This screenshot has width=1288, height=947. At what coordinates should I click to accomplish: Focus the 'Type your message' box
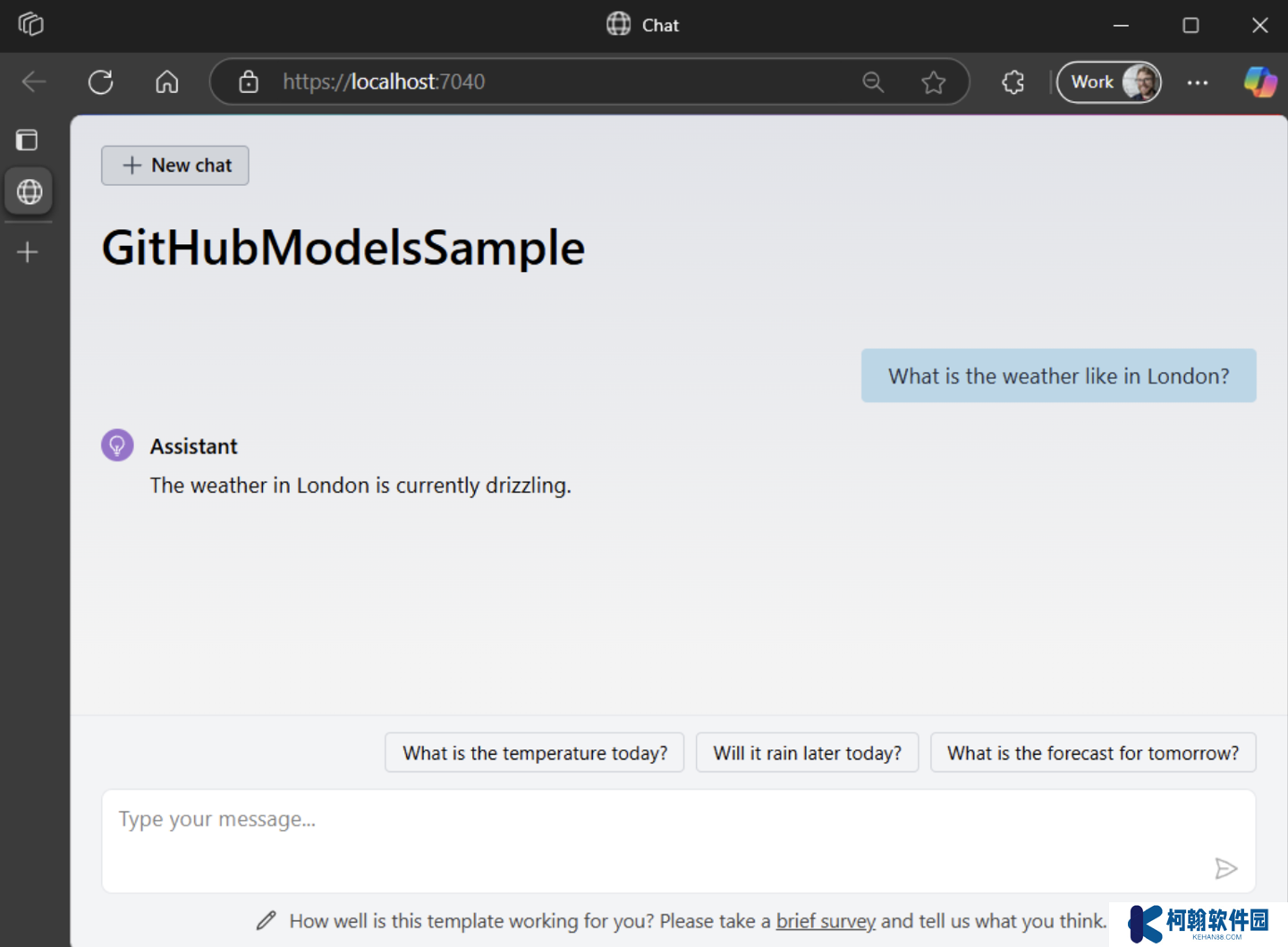679,841
